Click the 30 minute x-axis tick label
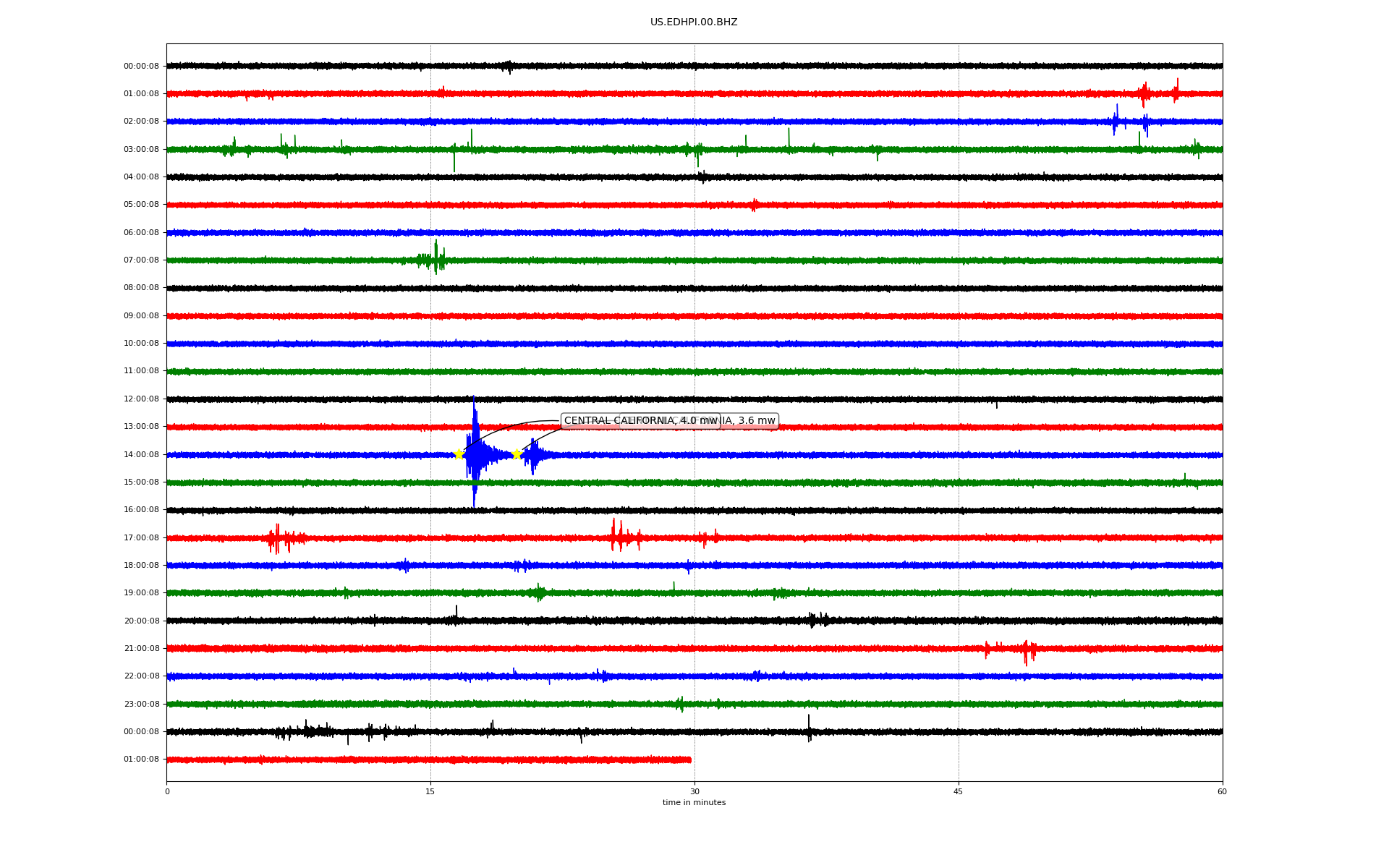The image size is (1389, 868). pyautogui.click(x=694, y=791)
